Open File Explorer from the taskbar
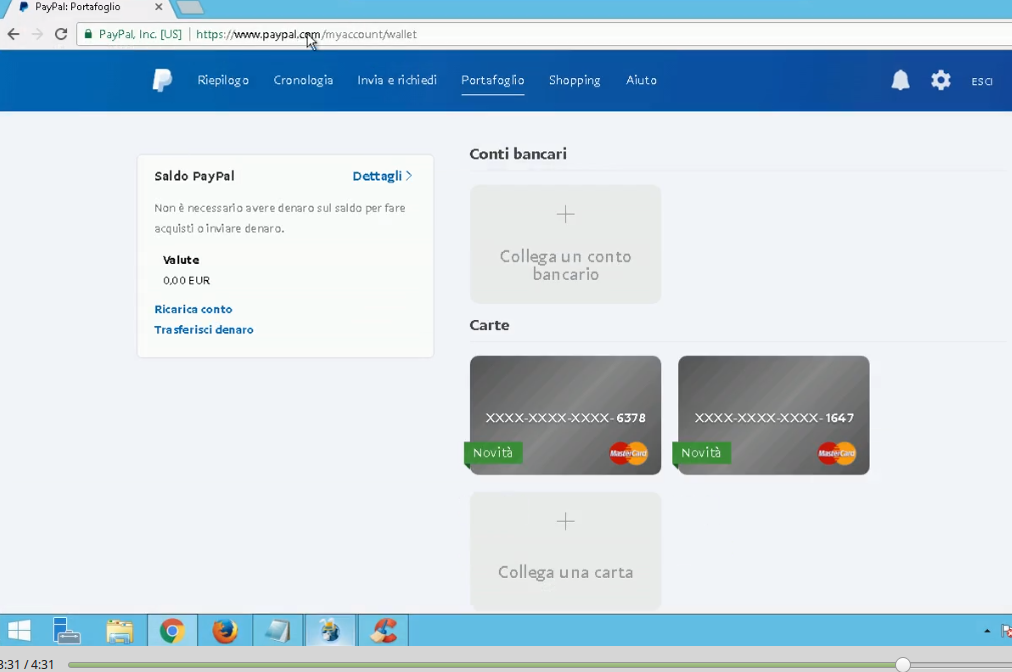The width and height of the screenshot is (1012, 672). (x=119, y=631)
